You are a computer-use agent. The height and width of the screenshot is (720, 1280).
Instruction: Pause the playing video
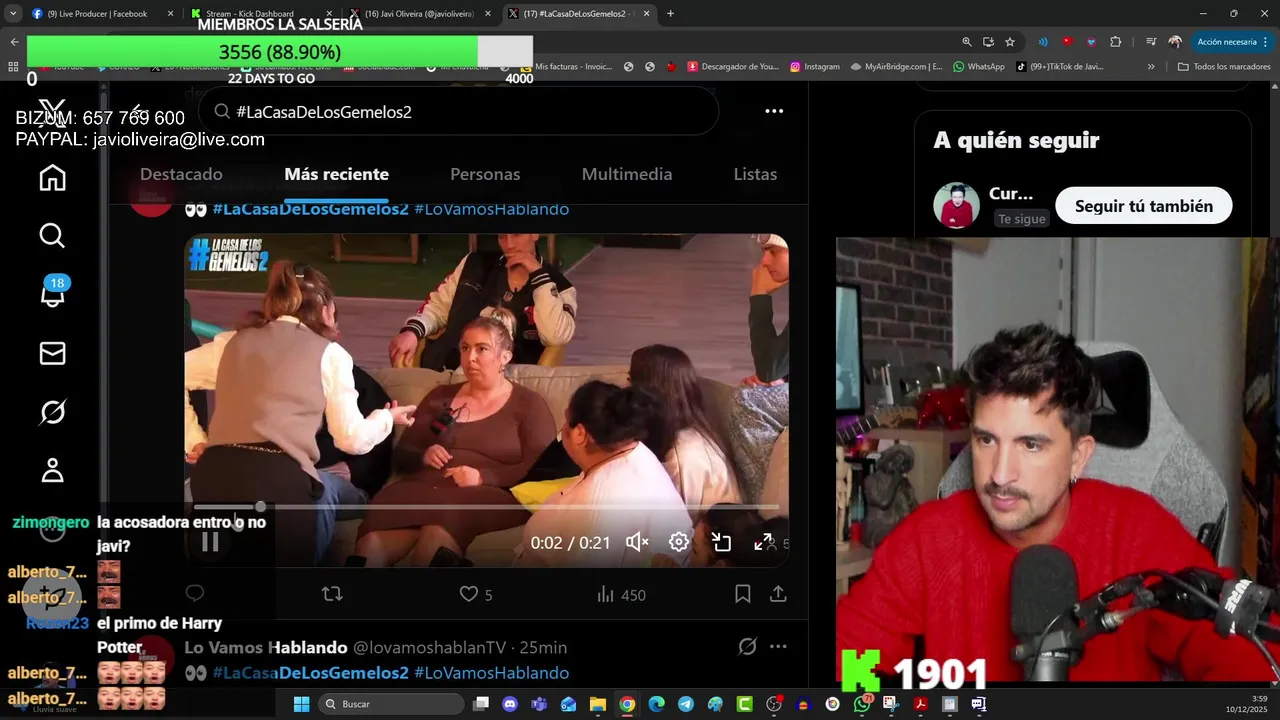(x=210, y=542)
